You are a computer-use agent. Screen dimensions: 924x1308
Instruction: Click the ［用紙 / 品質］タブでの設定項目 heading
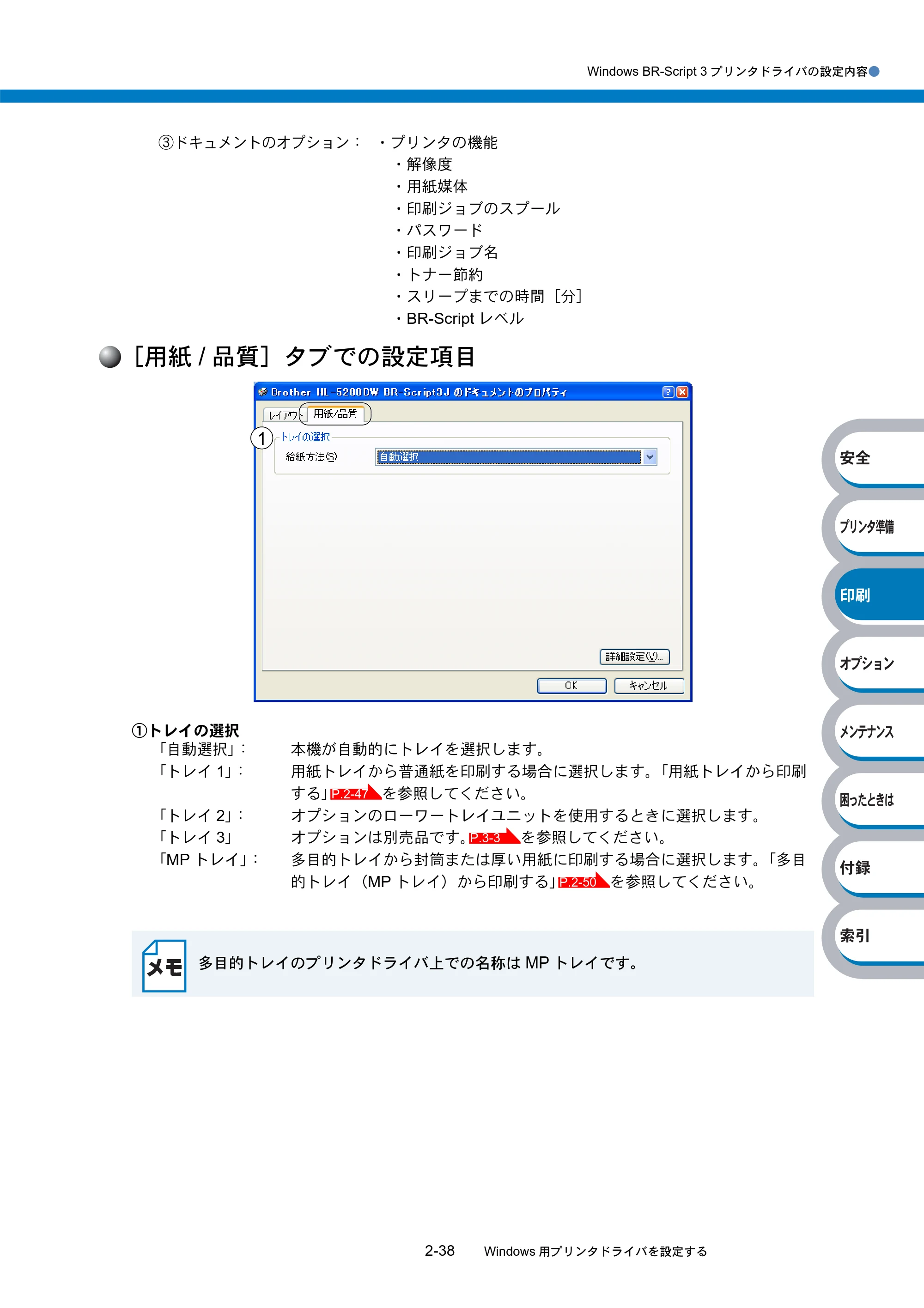(x=303, y=357)
